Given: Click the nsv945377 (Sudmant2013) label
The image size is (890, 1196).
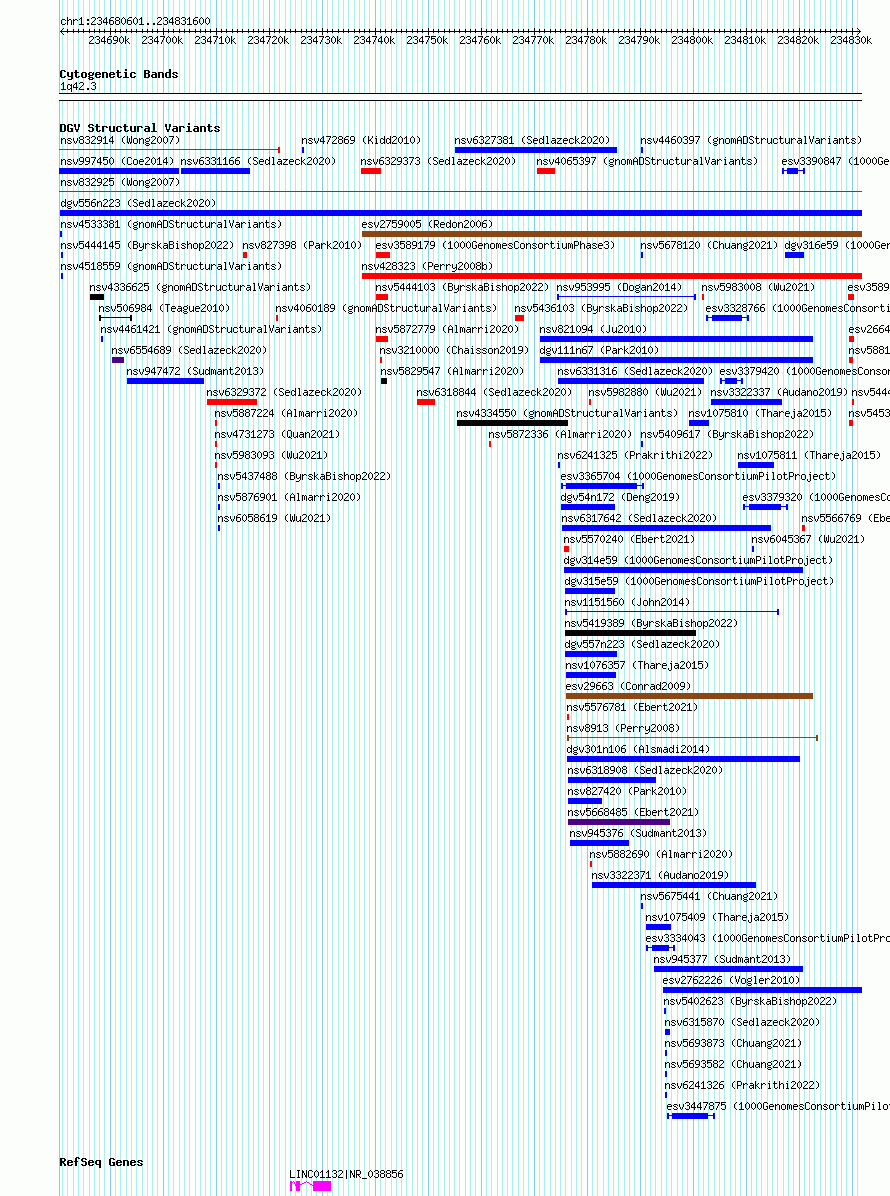Looking at the screenshot, I should pyautogui.click(x=722, y=959).
